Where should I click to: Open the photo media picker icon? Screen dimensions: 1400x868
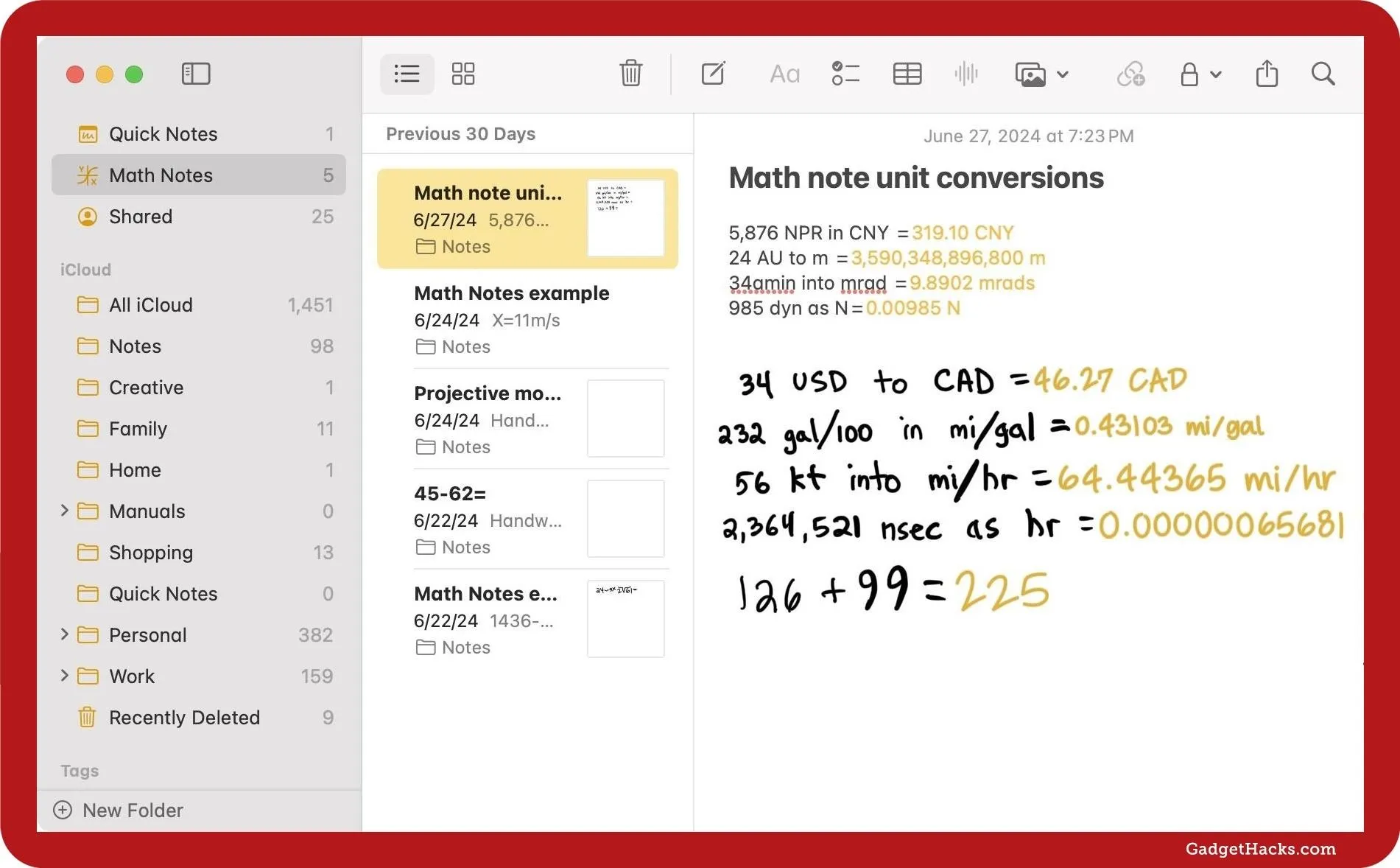click(x=1030, y=74)
